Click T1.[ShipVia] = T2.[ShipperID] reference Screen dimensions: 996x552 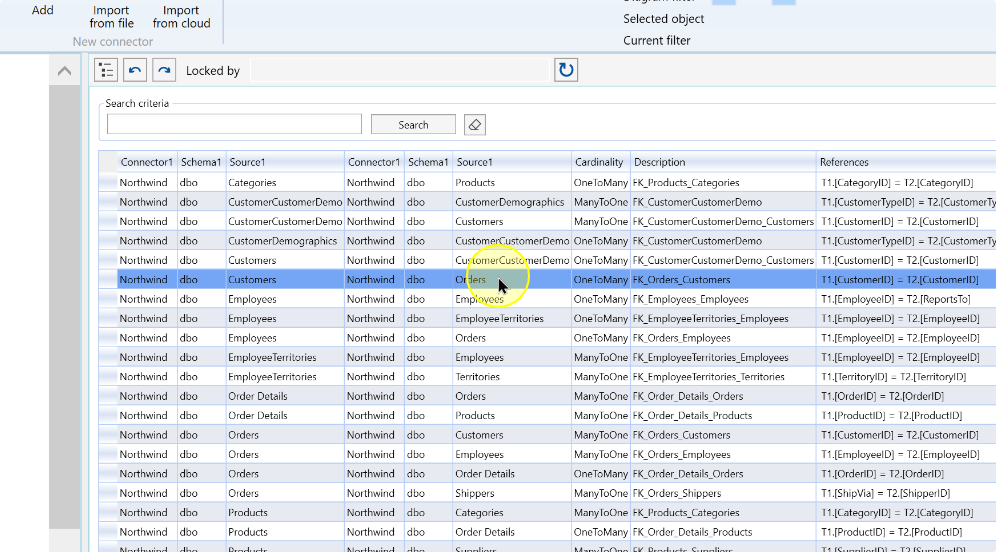906,493
